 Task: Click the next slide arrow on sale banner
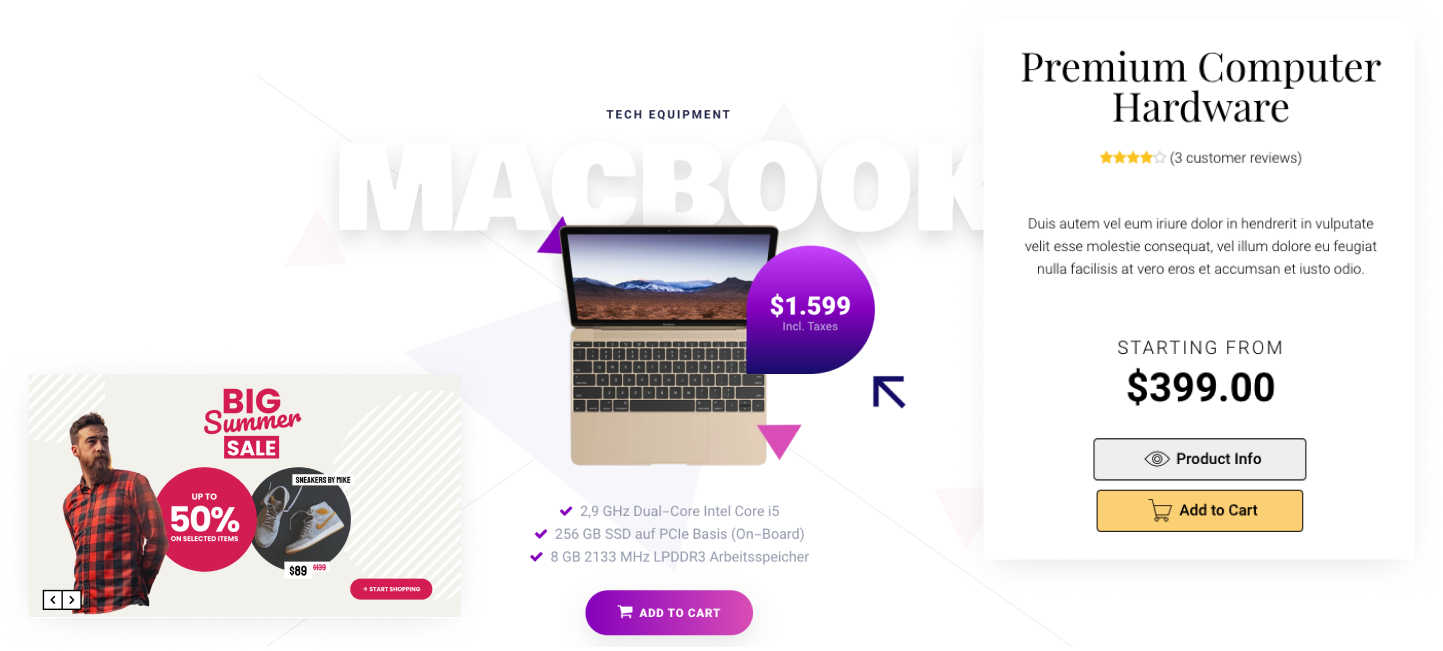[x=71, y=600]
